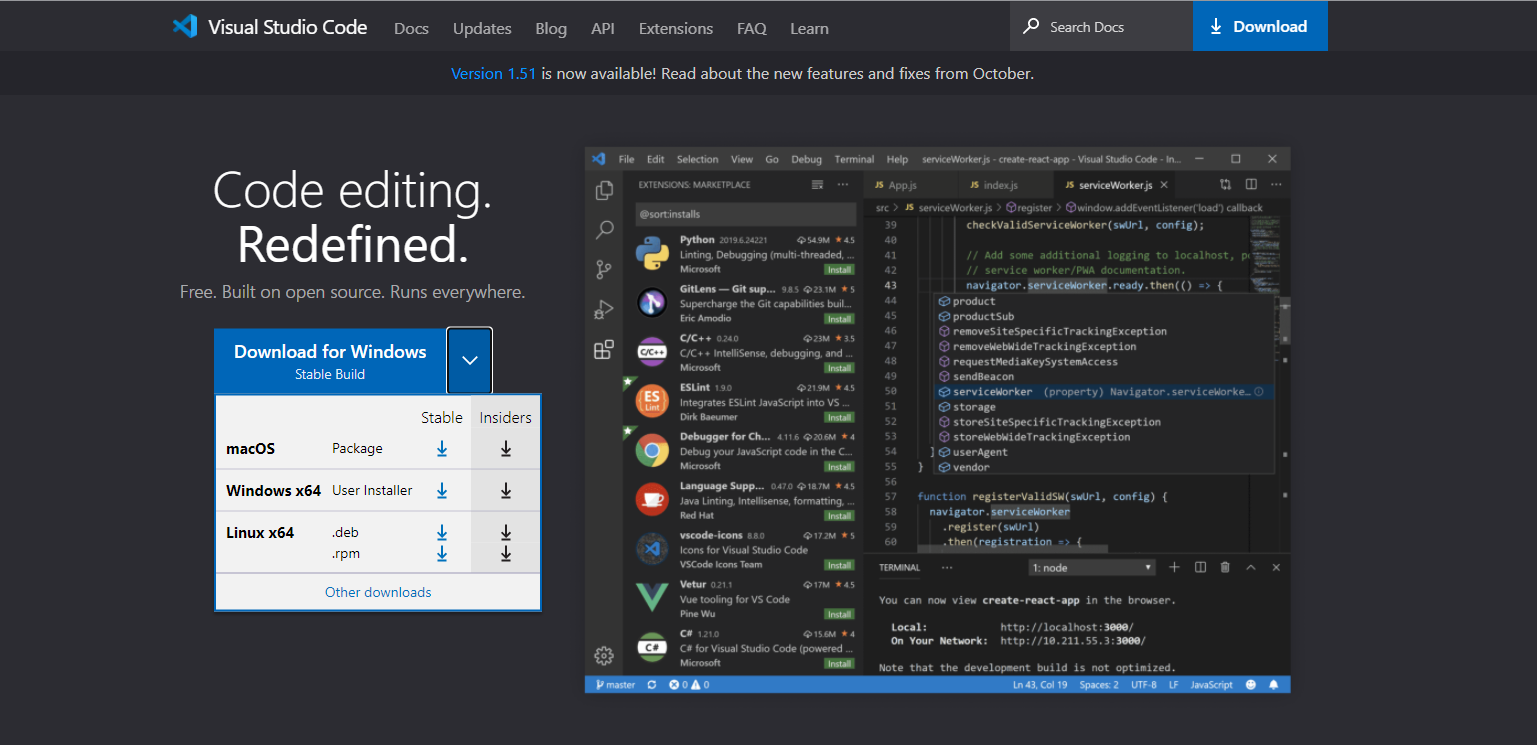Create new terminal with the plus icon
The height and width of the screenshot is (747, 1537).
(x=1175, y=568)
